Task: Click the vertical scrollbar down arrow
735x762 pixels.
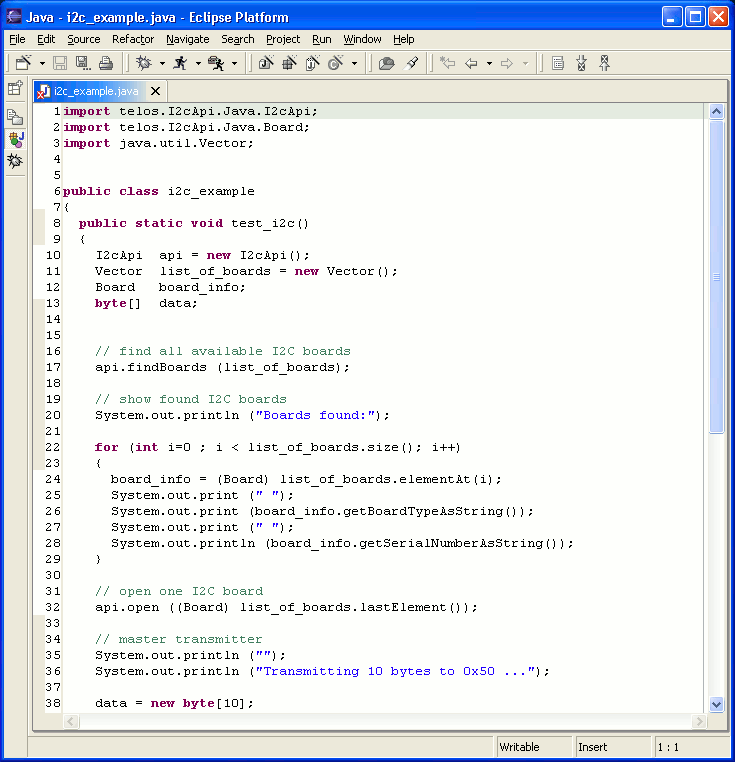Action: pos(716,704)
